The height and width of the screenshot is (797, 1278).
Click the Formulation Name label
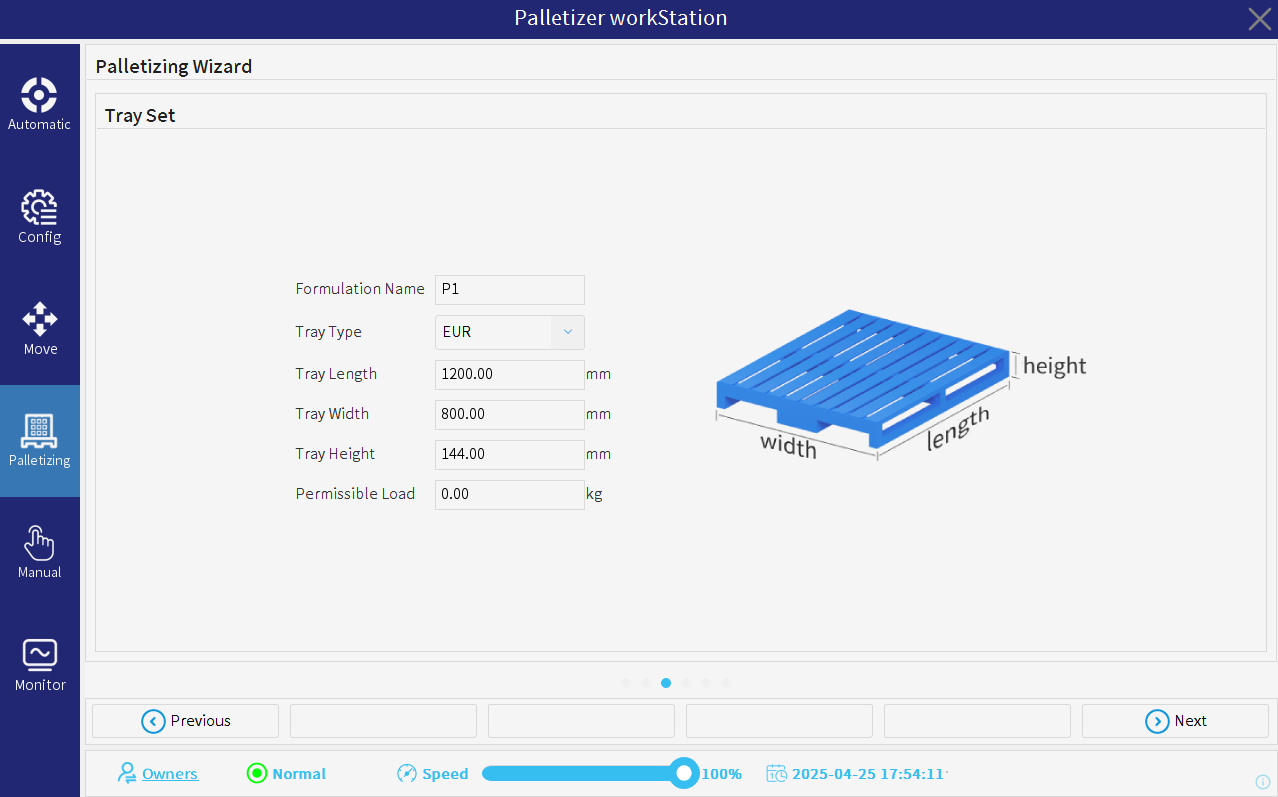pyautogui.click(x=360, y=289)
